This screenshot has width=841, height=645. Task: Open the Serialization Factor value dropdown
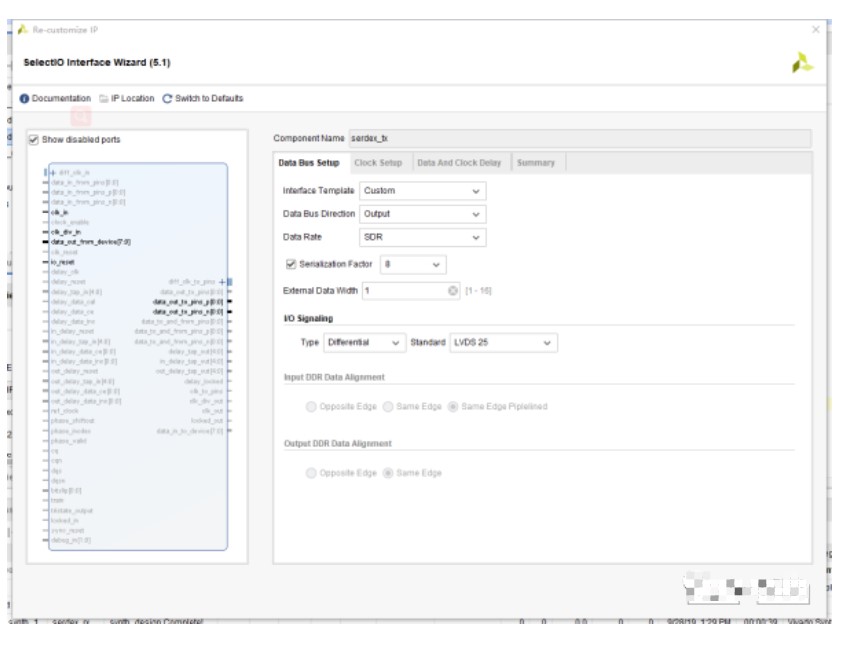(x=413, y=264)
